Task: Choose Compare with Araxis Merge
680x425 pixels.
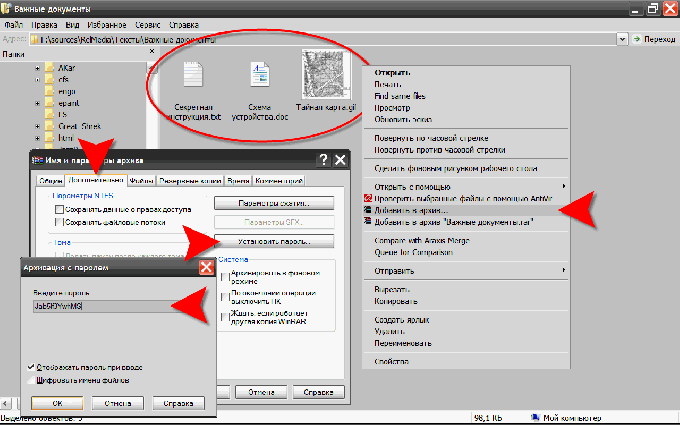Action: [466, 240]
